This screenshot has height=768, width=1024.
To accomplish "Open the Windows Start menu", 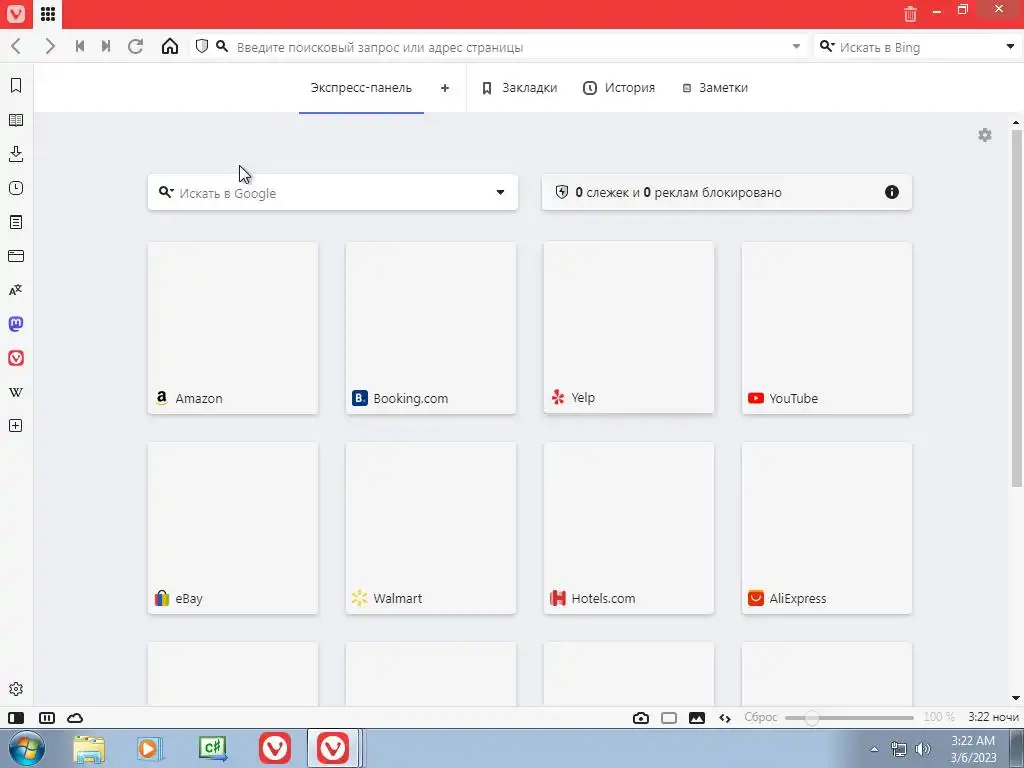I will 27,748.
